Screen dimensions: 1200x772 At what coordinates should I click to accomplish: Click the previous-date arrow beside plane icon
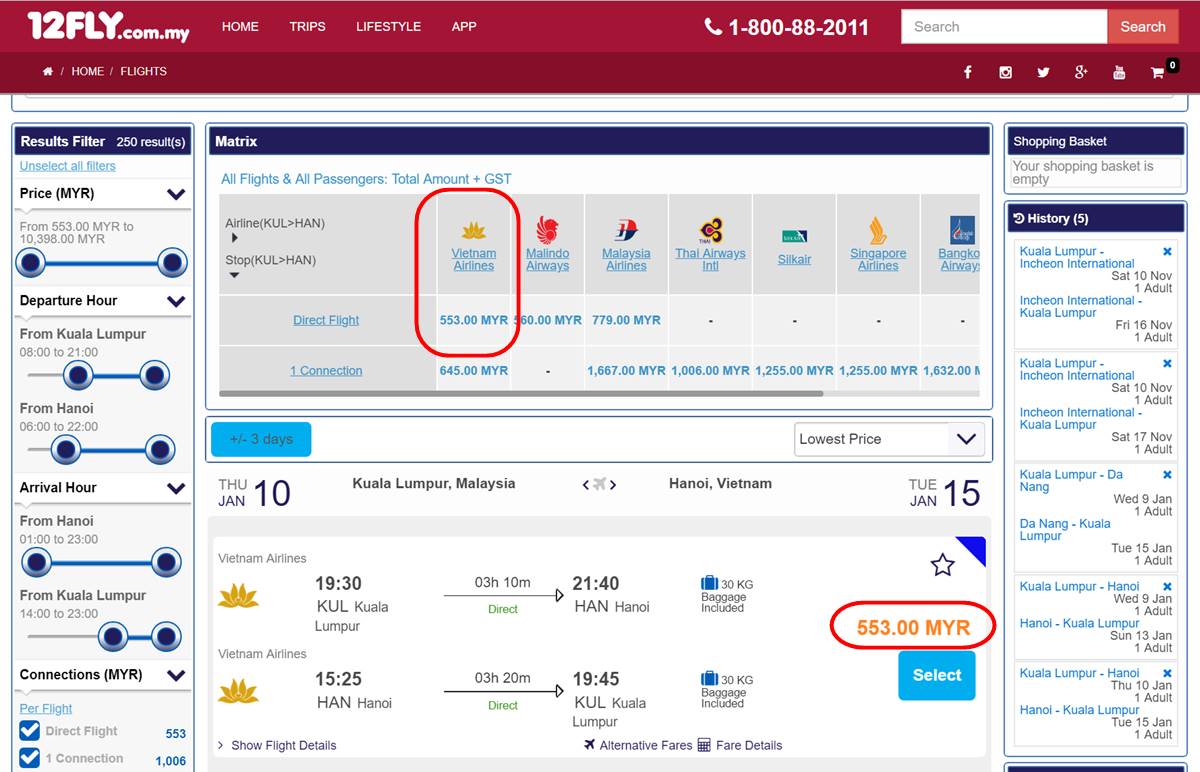586,485
